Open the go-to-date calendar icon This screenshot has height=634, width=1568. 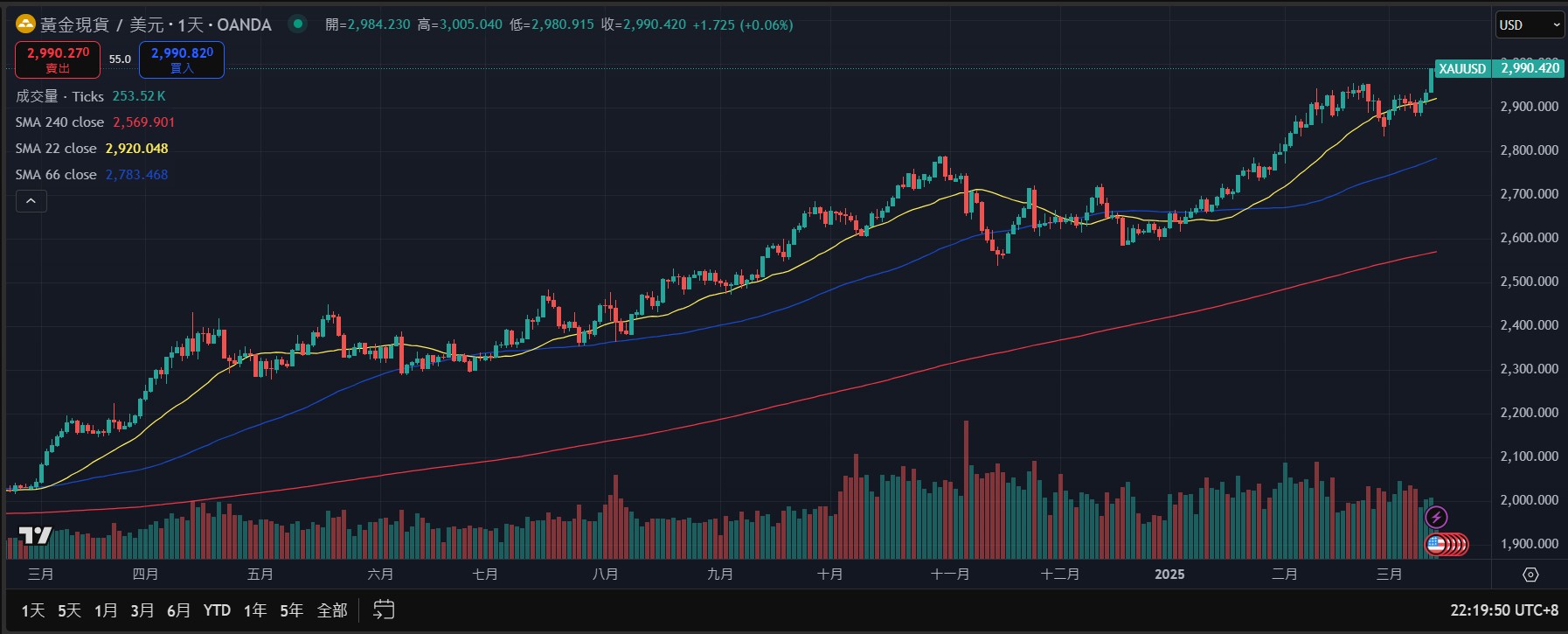point(384,610)
